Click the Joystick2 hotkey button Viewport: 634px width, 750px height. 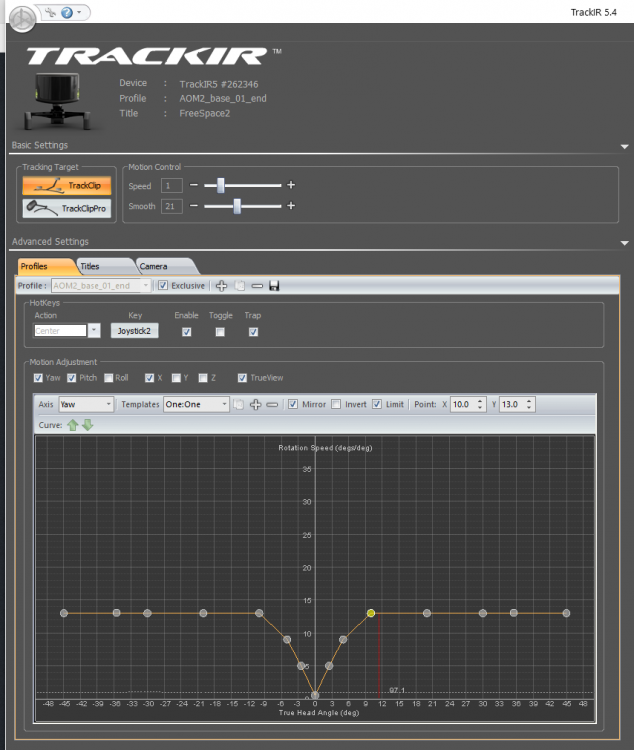tap(134, 331)
